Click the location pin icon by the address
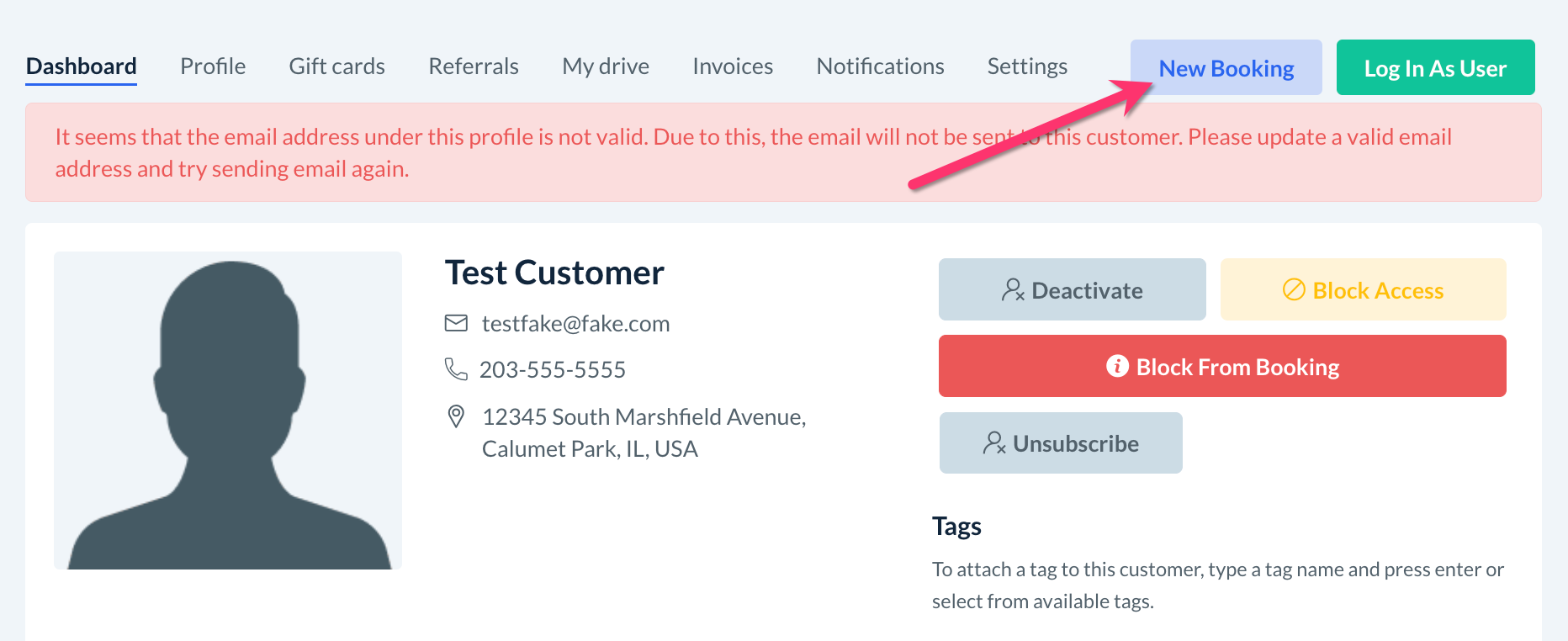The height and width of the screenshot is (641, 1568). pyautogui.click(x=456, y=416)
